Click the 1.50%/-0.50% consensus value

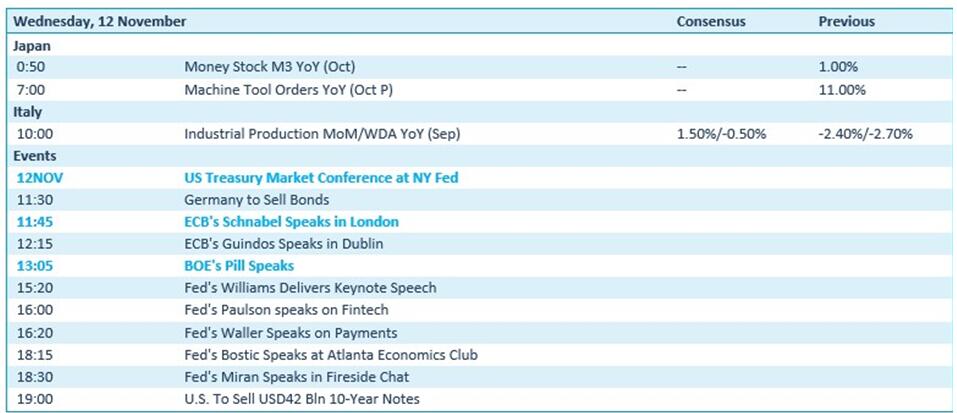(722, 134)
